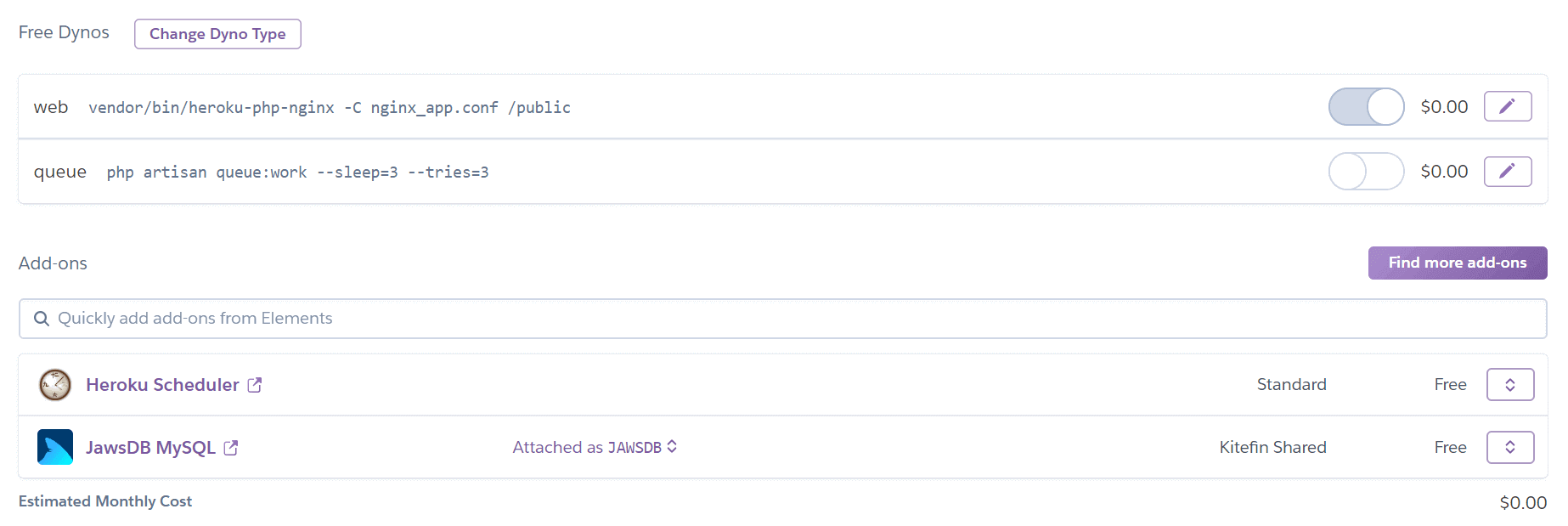Enable the queue dyno switch
This screenshot has width=1568, height=526.
(1366, 172)
